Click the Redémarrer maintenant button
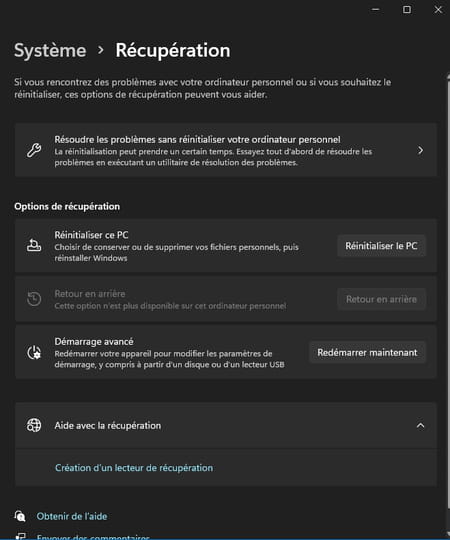The image size is (450, 540). pos(367,352)
